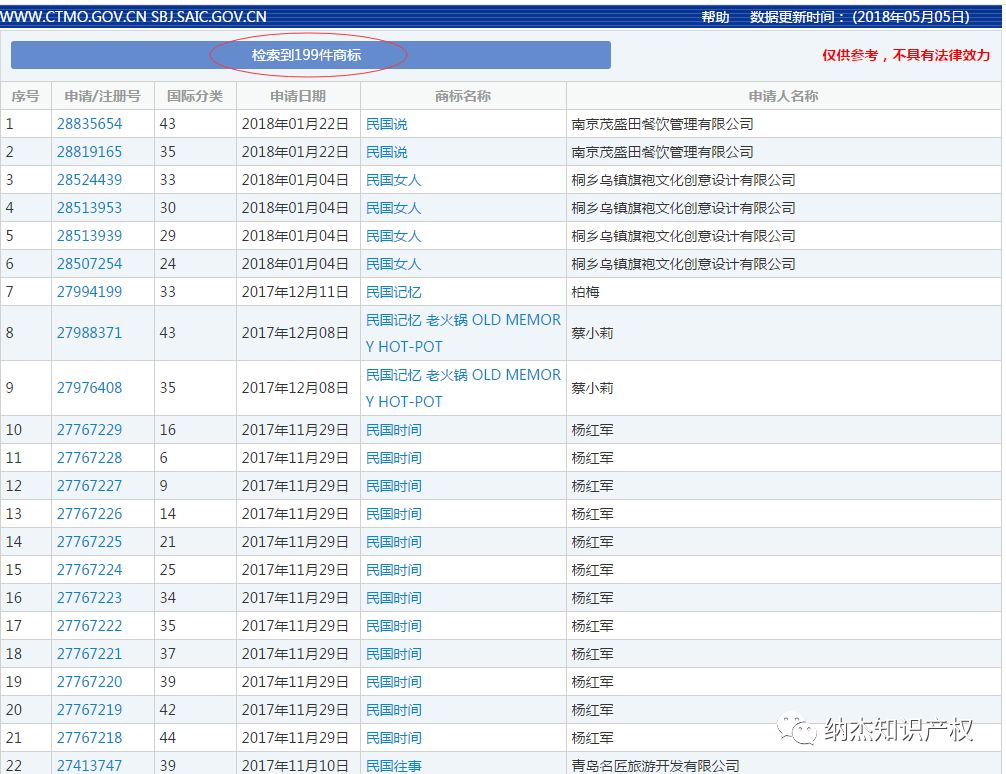Open registration number 28507254
1006x774 pixels.
click(x=89, y=264)
